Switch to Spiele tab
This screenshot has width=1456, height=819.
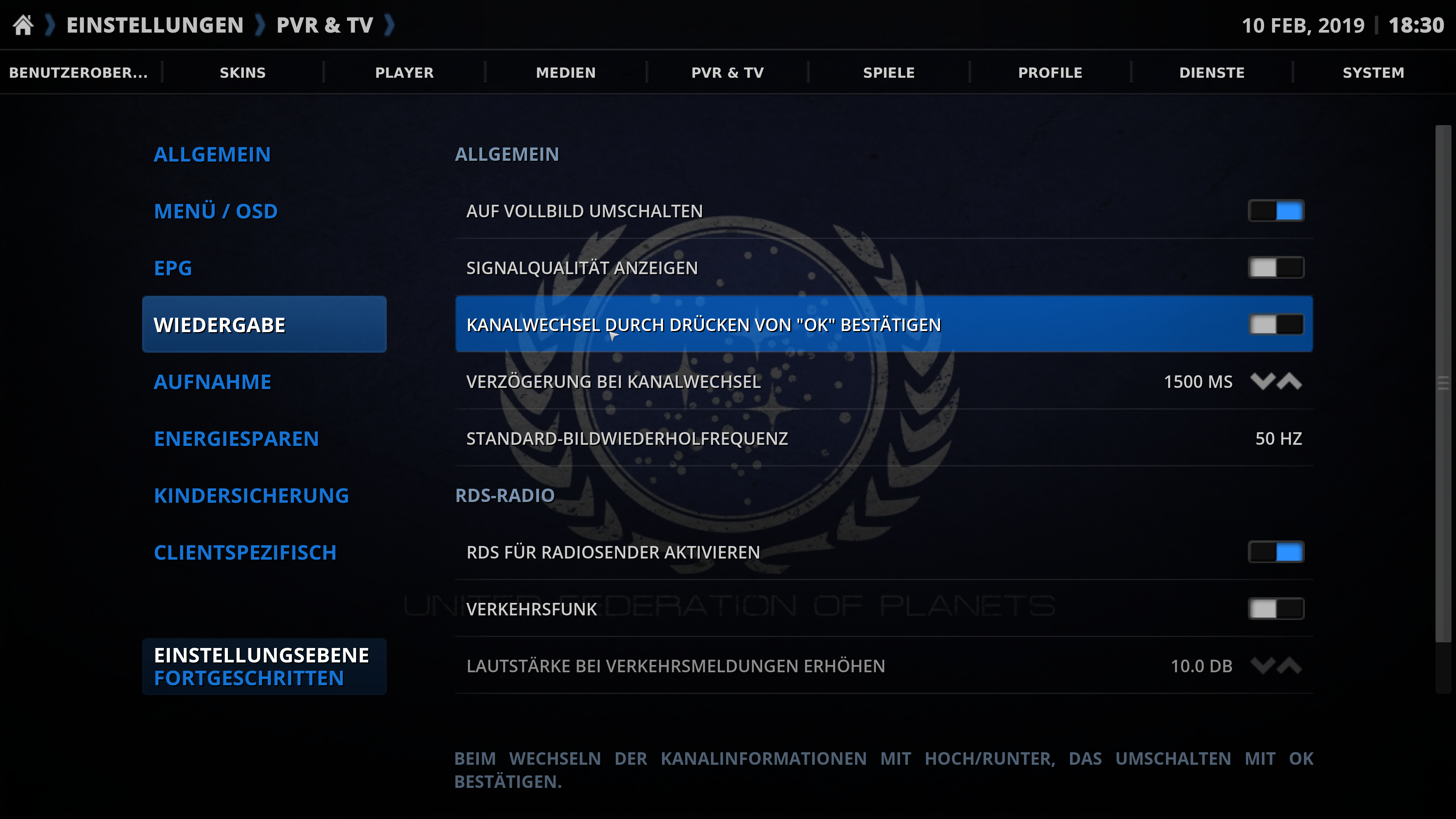click(888, 72)
